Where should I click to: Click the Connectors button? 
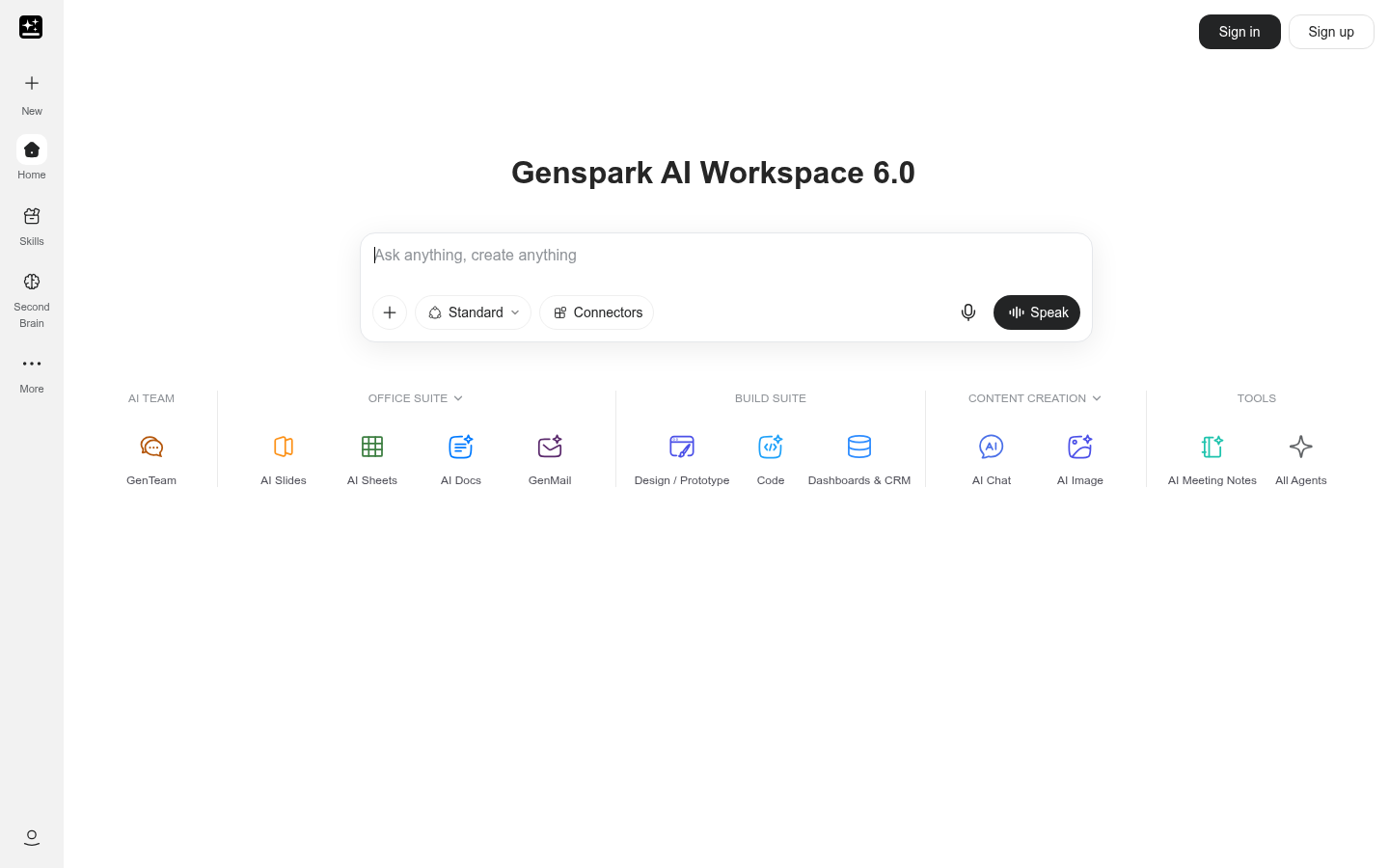[597, 312]
